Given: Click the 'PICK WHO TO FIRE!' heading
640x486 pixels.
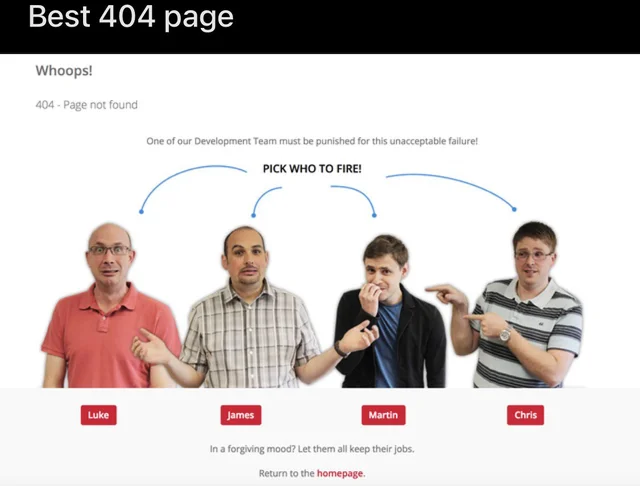Looking at the screenshot, I should tap(312, 169).
